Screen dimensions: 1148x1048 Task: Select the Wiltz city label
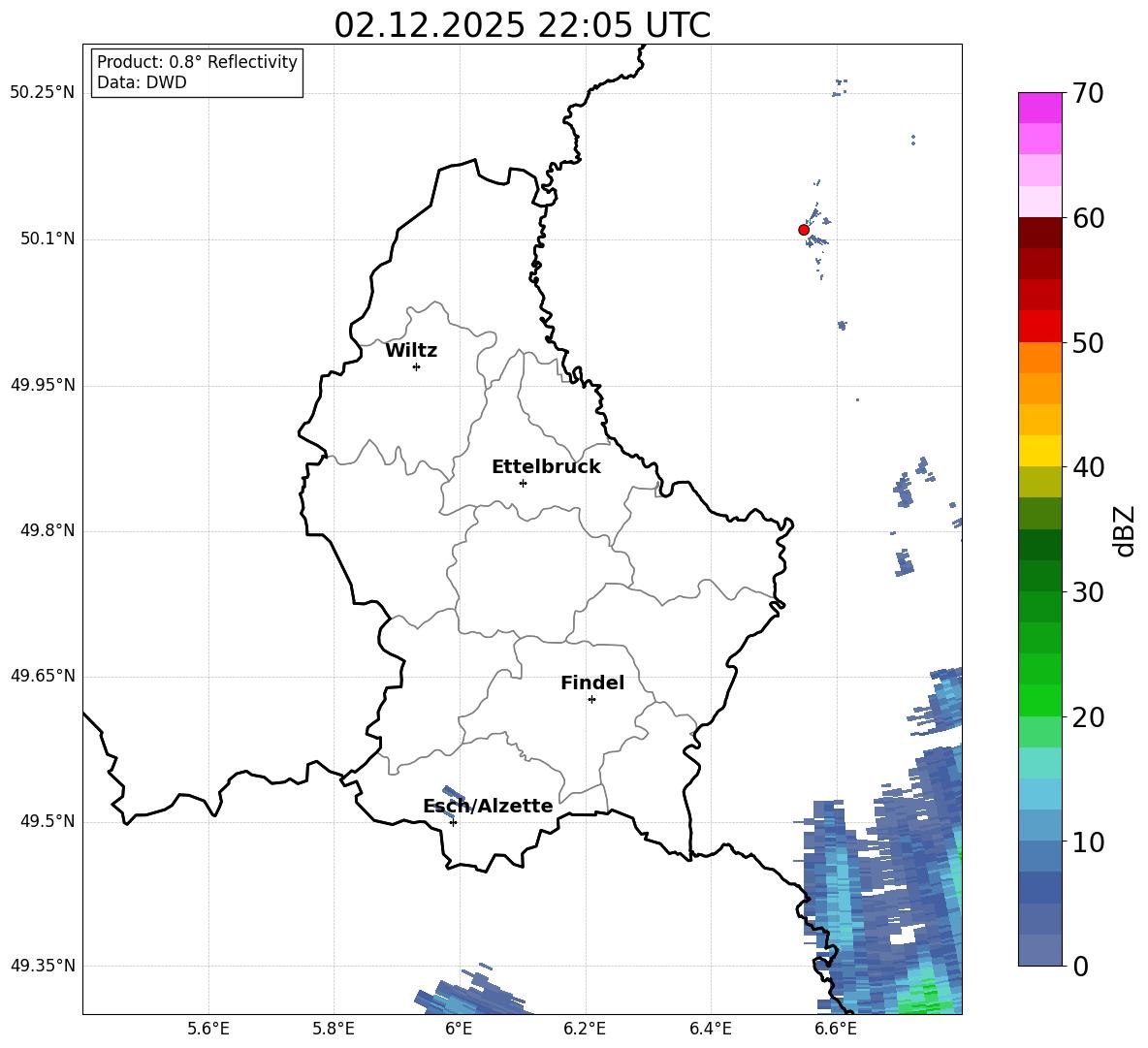(411, 351)
